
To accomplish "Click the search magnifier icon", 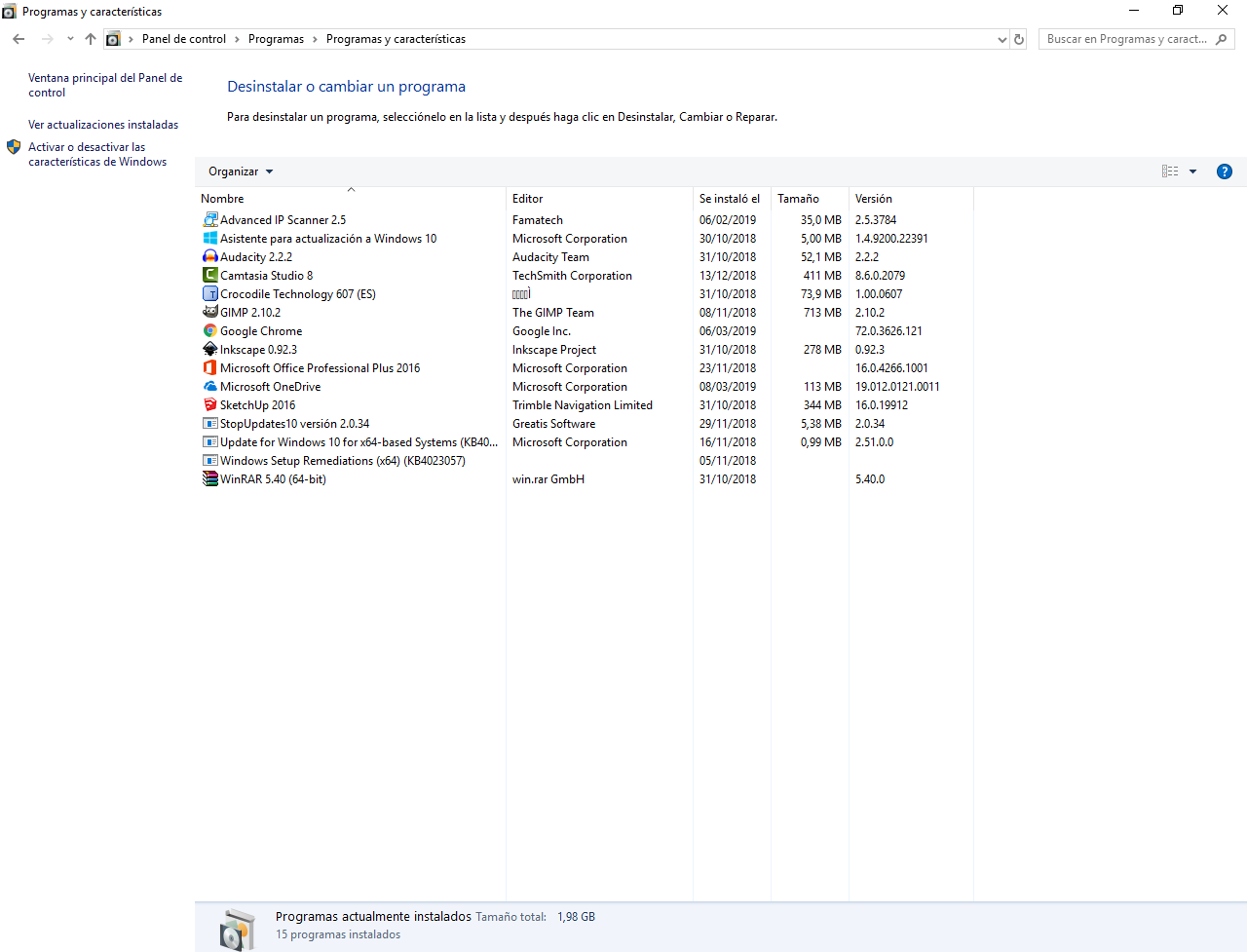I will coord(1222,39).
